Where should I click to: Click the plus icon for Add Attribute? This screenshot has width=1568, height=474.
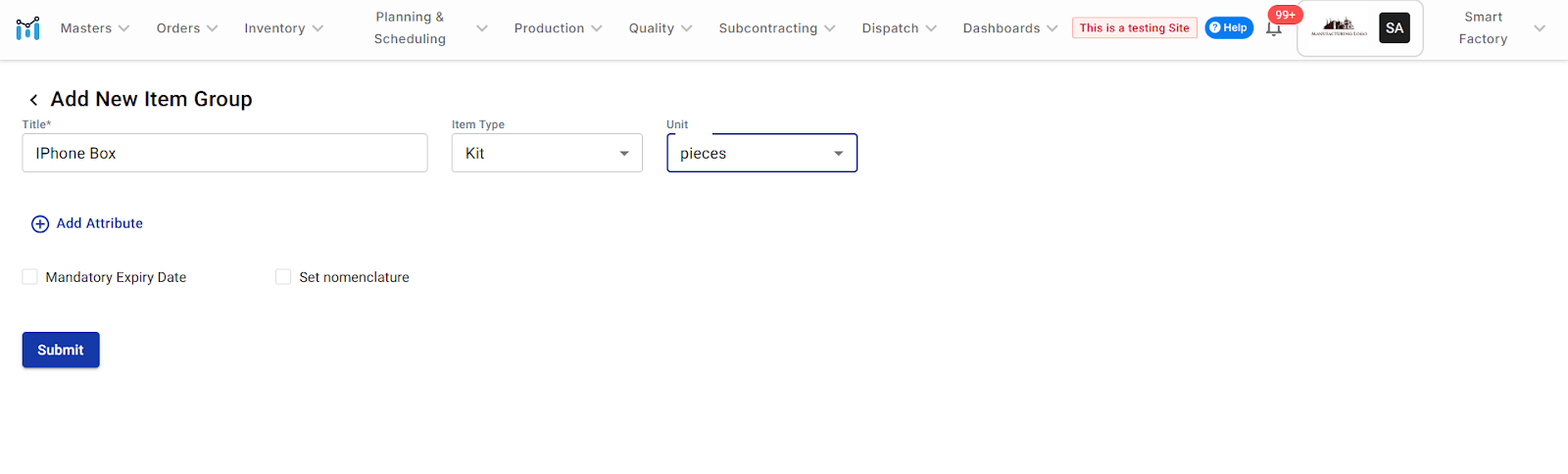tap(40, 224)
